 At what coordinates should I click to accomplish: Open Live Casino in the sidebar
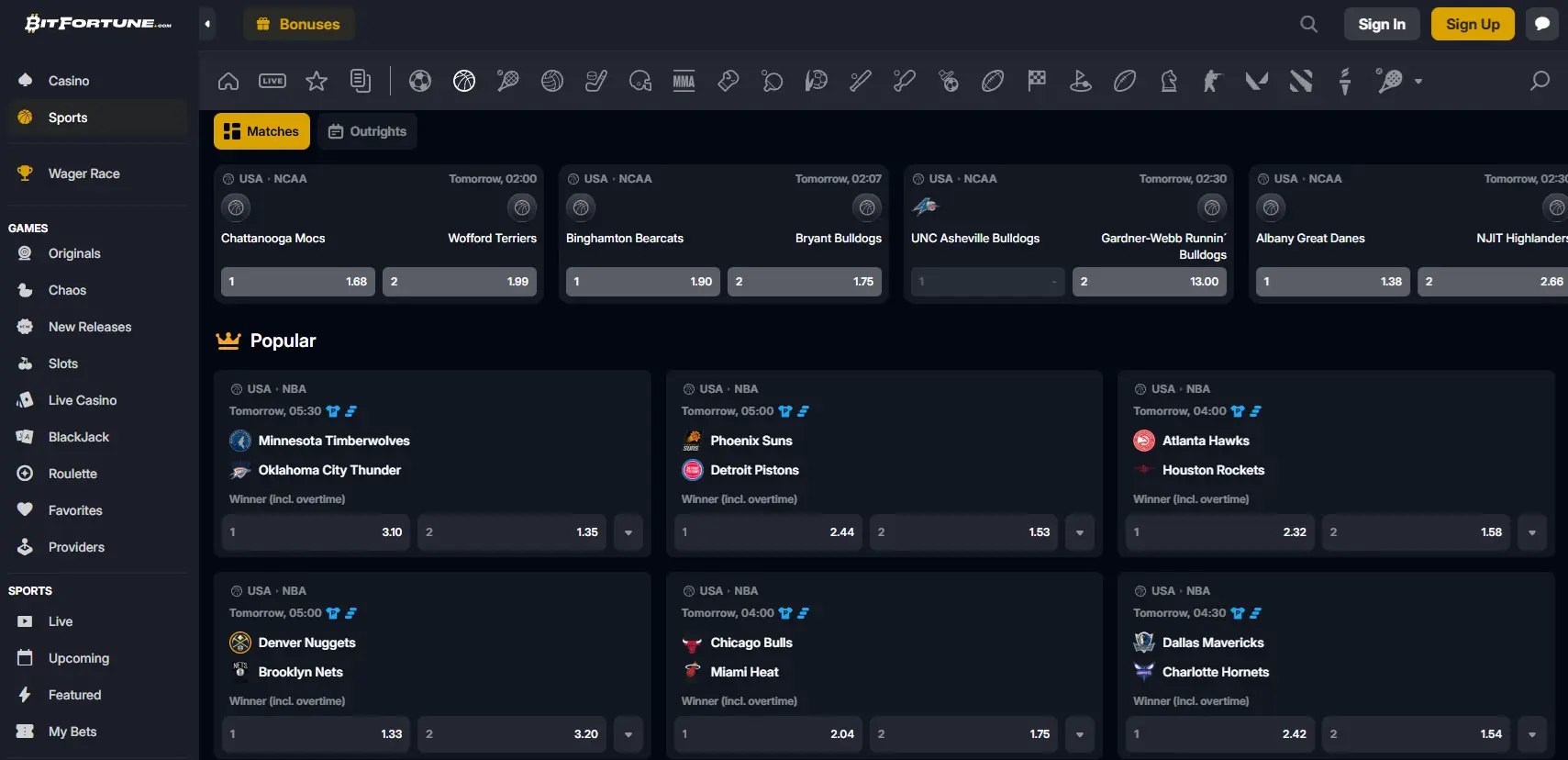pyautogui.click(x=97, y=400)
